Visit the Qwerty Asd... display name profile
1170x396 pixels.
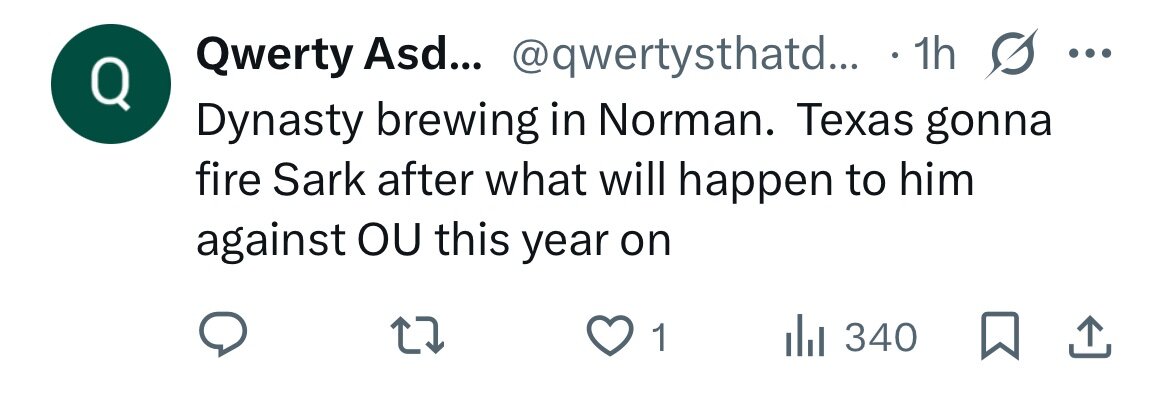340,54
